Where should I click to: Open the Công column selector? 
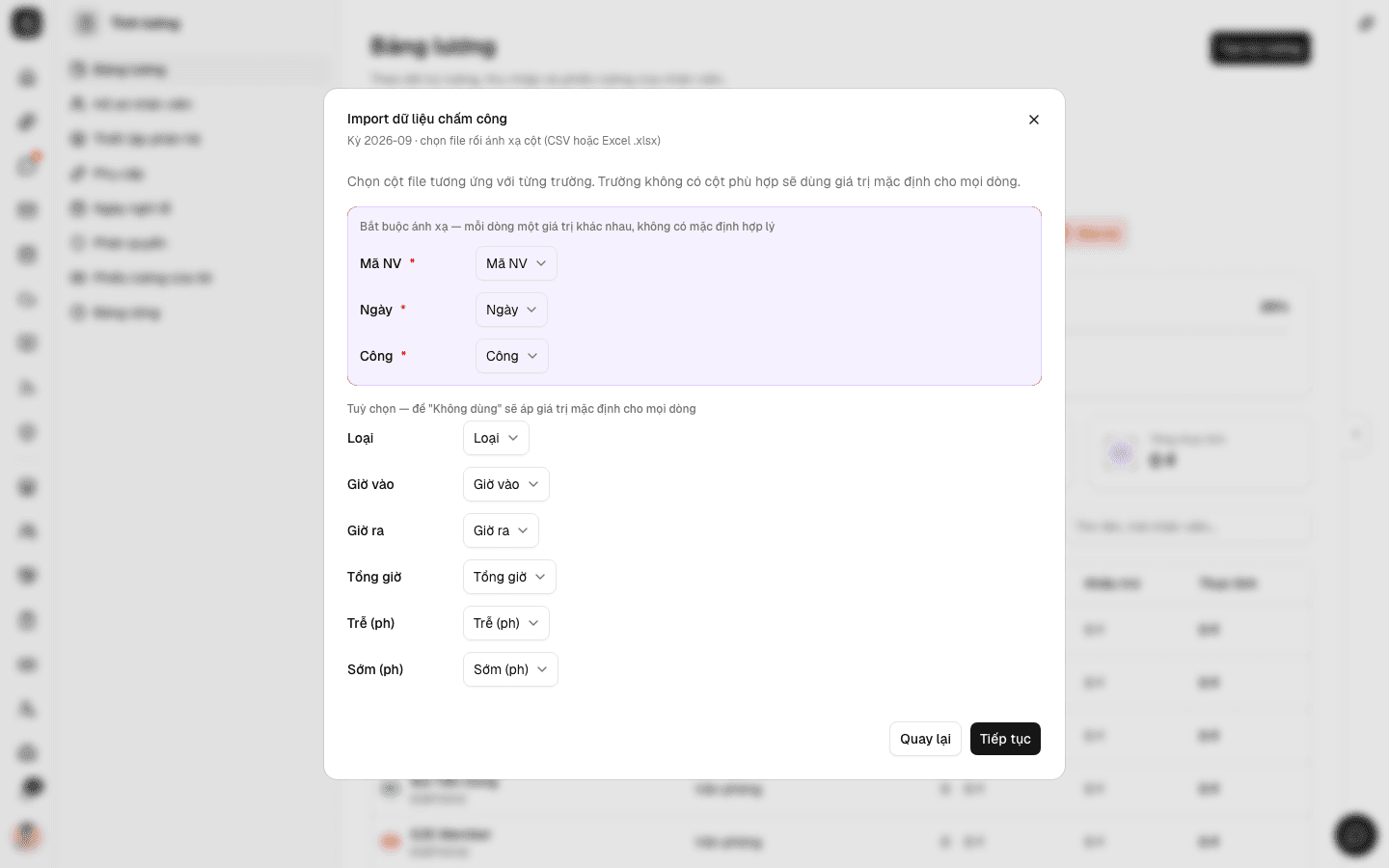pyautogui.click(x=512, y=356)
